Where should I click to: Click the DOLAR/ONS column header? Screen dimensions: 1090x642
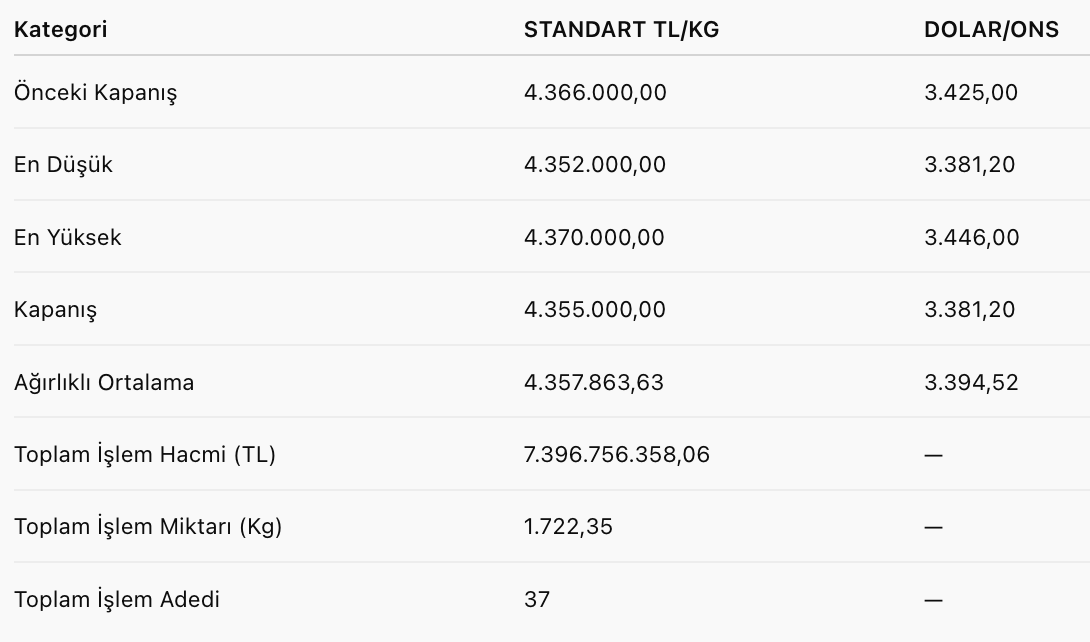click(991, 29)
